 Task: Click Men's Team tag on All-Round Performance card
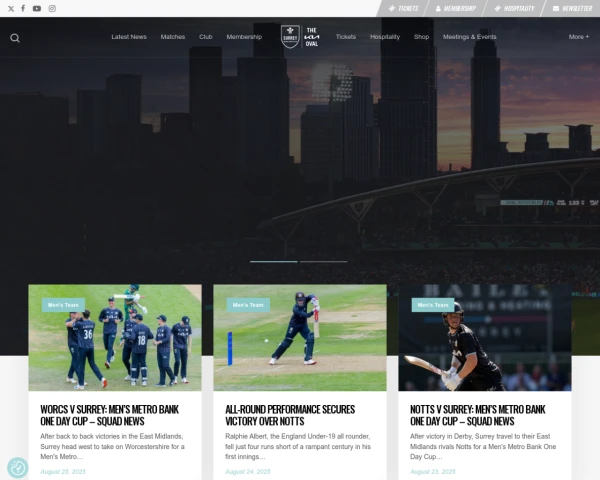[248, 305]
